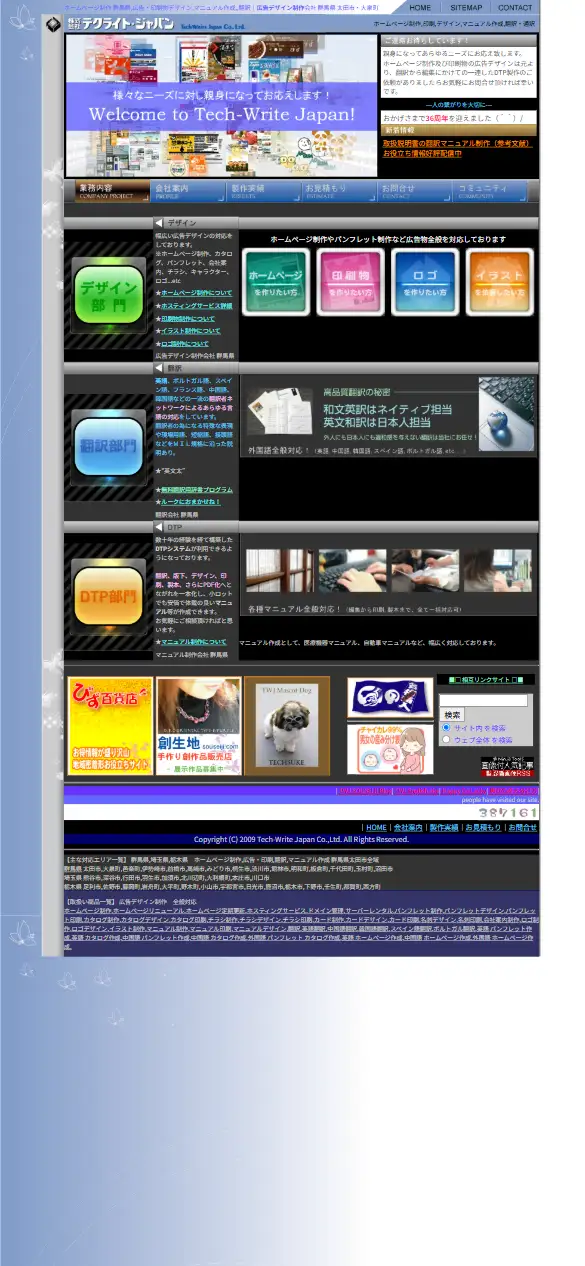Open 無料翻訳用辞書プログラム link
The height and width of the screenshot is (1266, 585).
pyautogui.click(x=196, y=489)
